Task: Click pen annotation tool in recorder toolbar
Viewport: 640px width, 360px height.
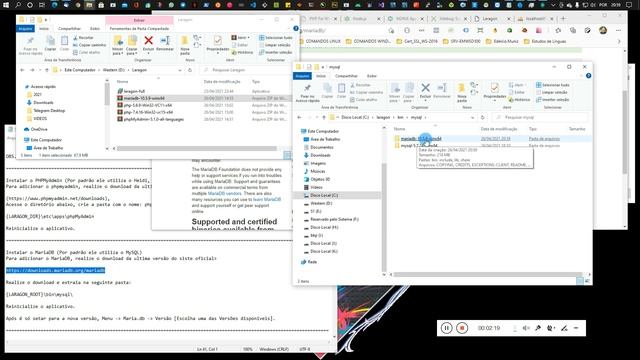Action: 564,328
